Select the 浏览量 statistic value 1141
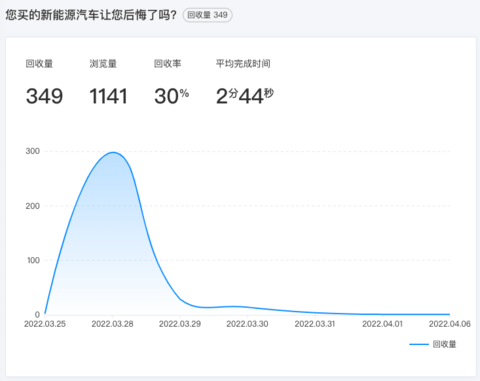This screenshot has height=381, width=480. pyautogui.click(x=108, y=96)
